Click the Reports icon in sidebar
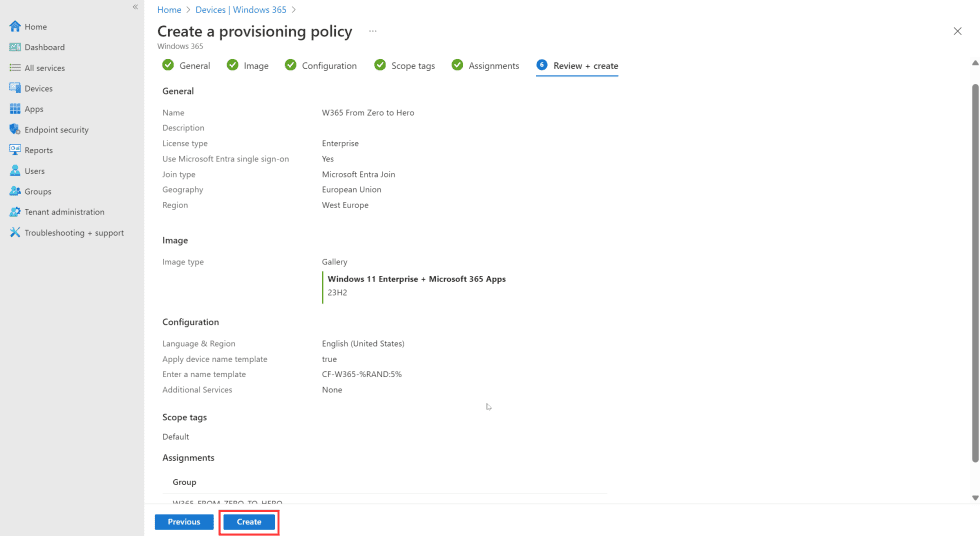 [15, 150]
